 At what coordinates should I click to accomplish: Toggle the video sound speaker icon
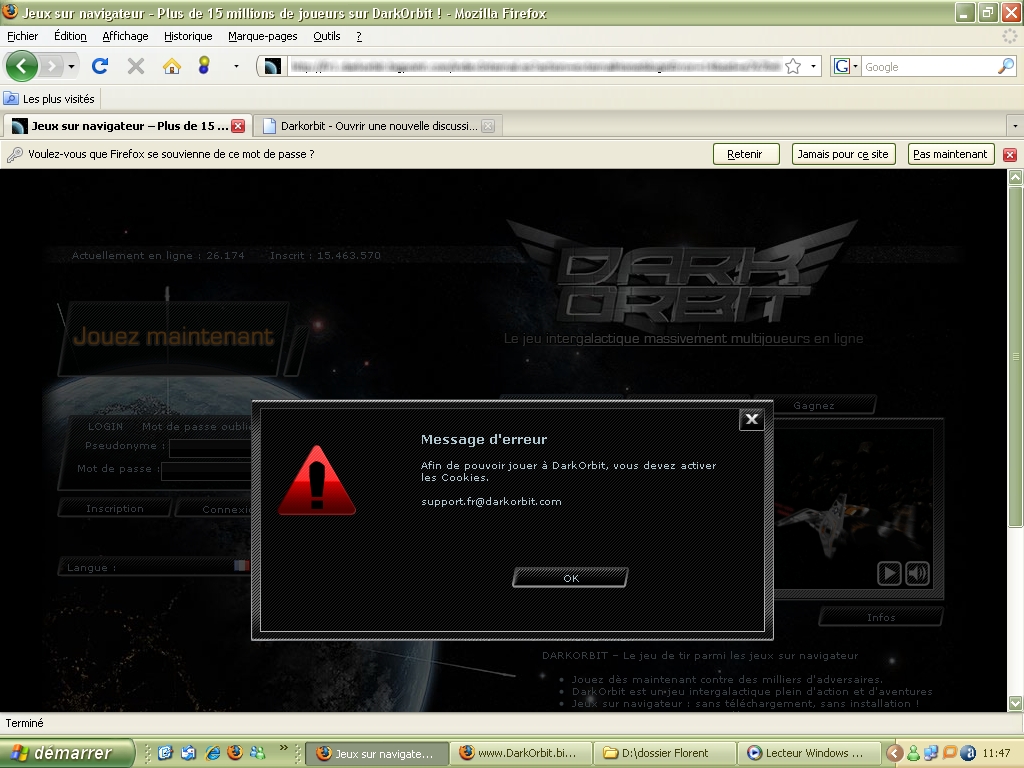[918, 573]
